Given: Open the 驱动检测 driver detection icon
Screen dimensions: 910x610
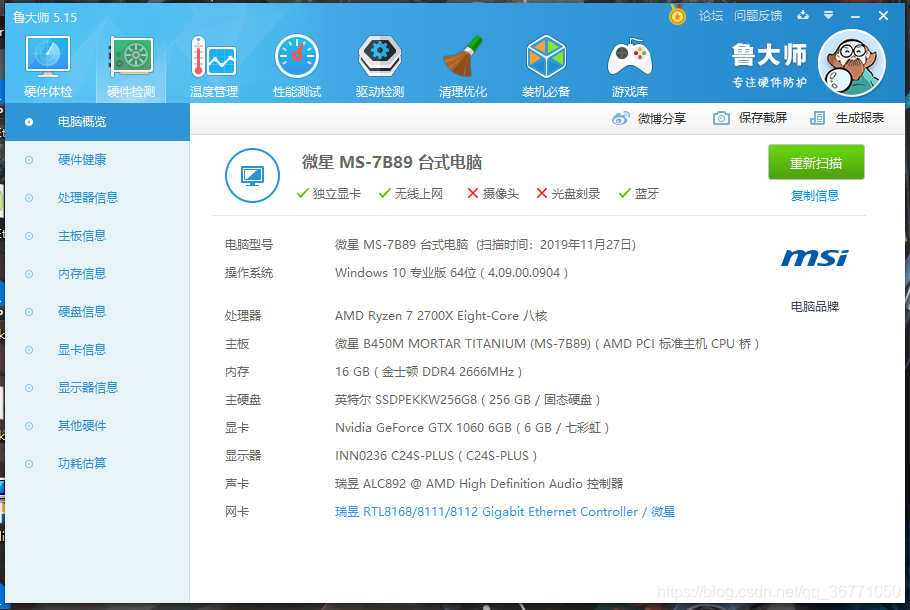Looking at the screenshot, I should 380,66.
